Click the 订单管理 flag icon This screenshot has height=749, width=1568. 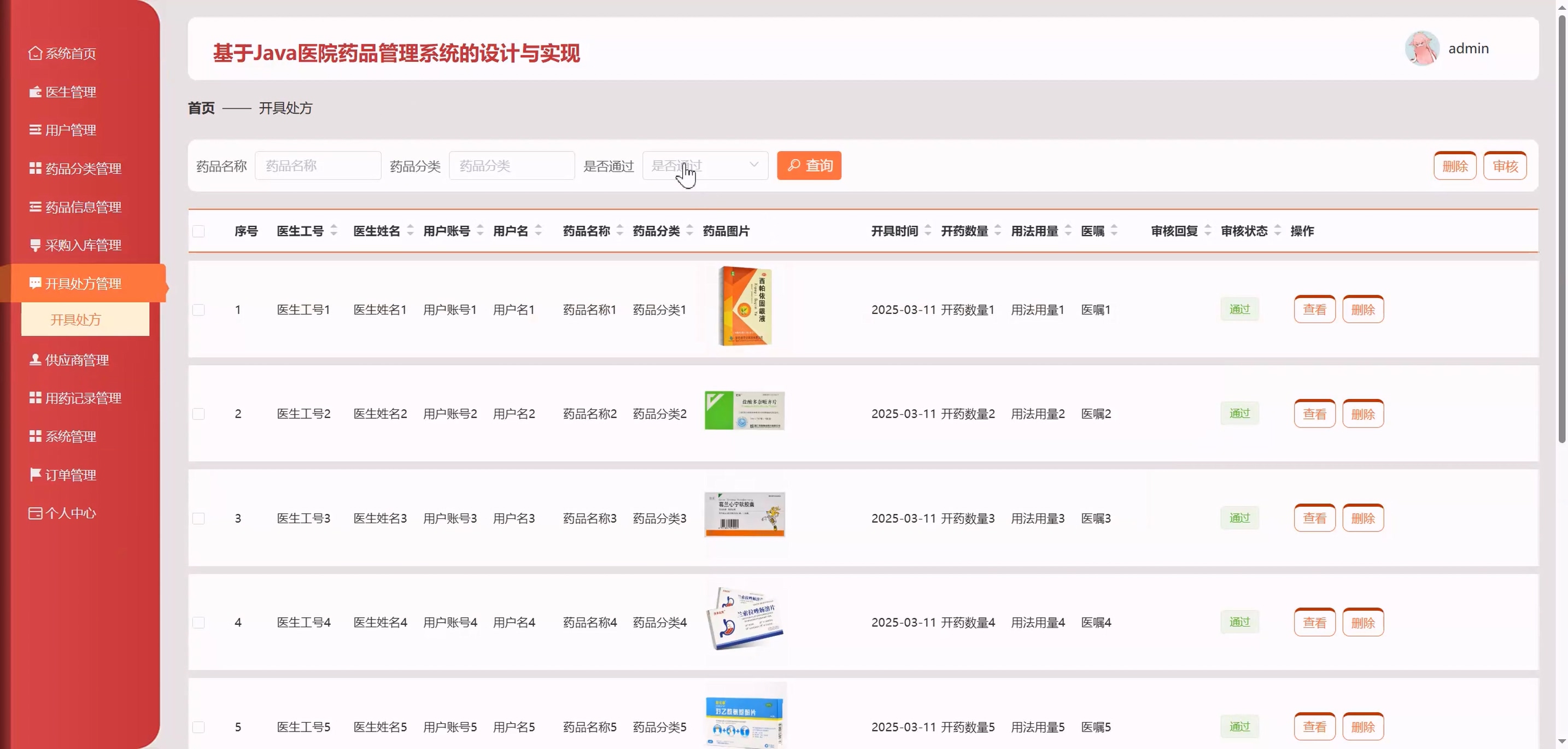click(34, 475)
